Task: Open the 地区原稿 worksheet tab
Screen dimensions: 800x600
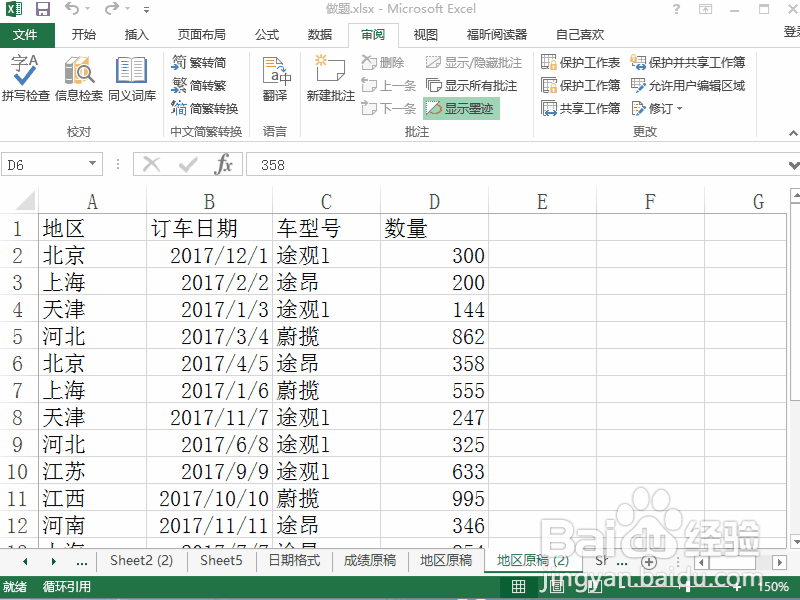Action: pyautogui.click(x=445, y=561)
